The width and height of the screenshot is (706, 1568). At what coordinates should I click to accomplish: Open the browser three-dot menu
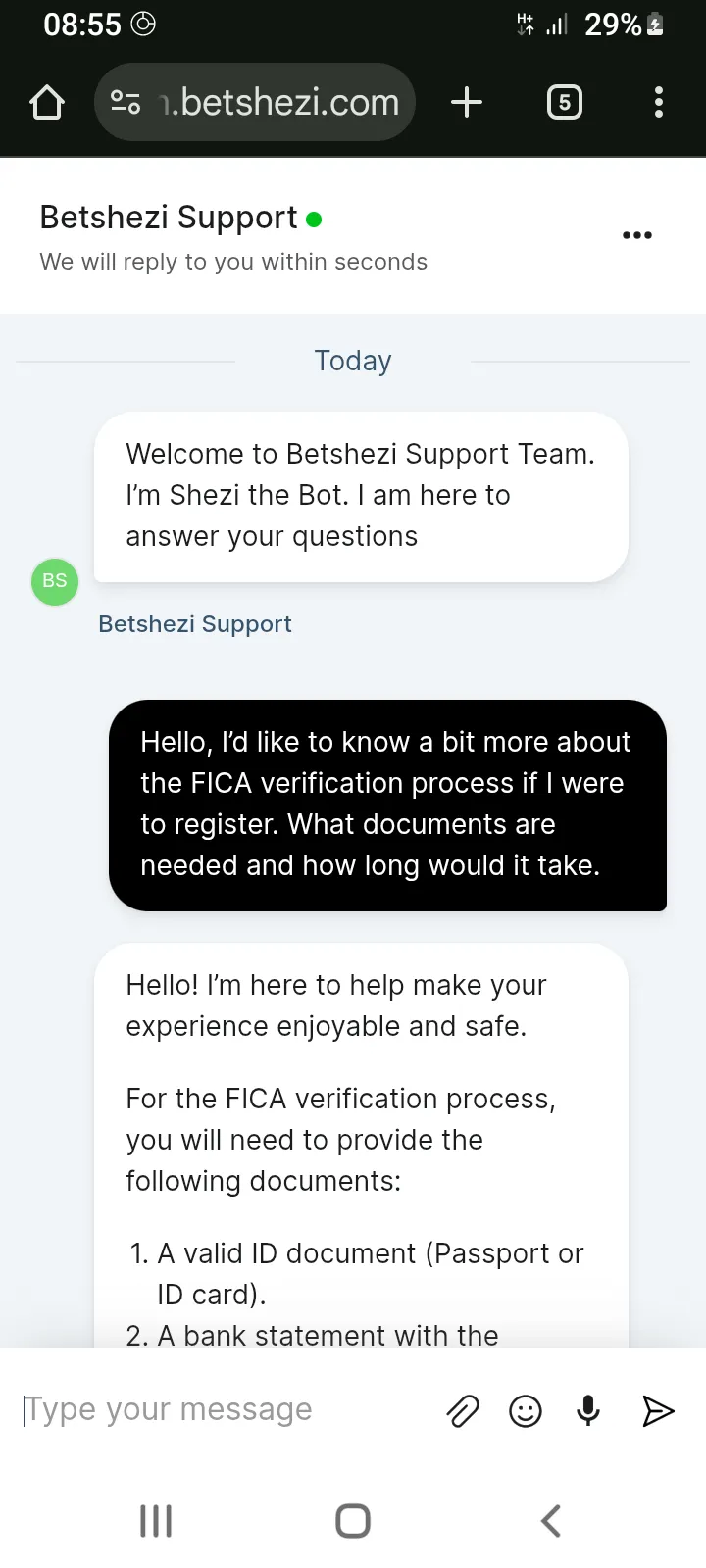658,101
